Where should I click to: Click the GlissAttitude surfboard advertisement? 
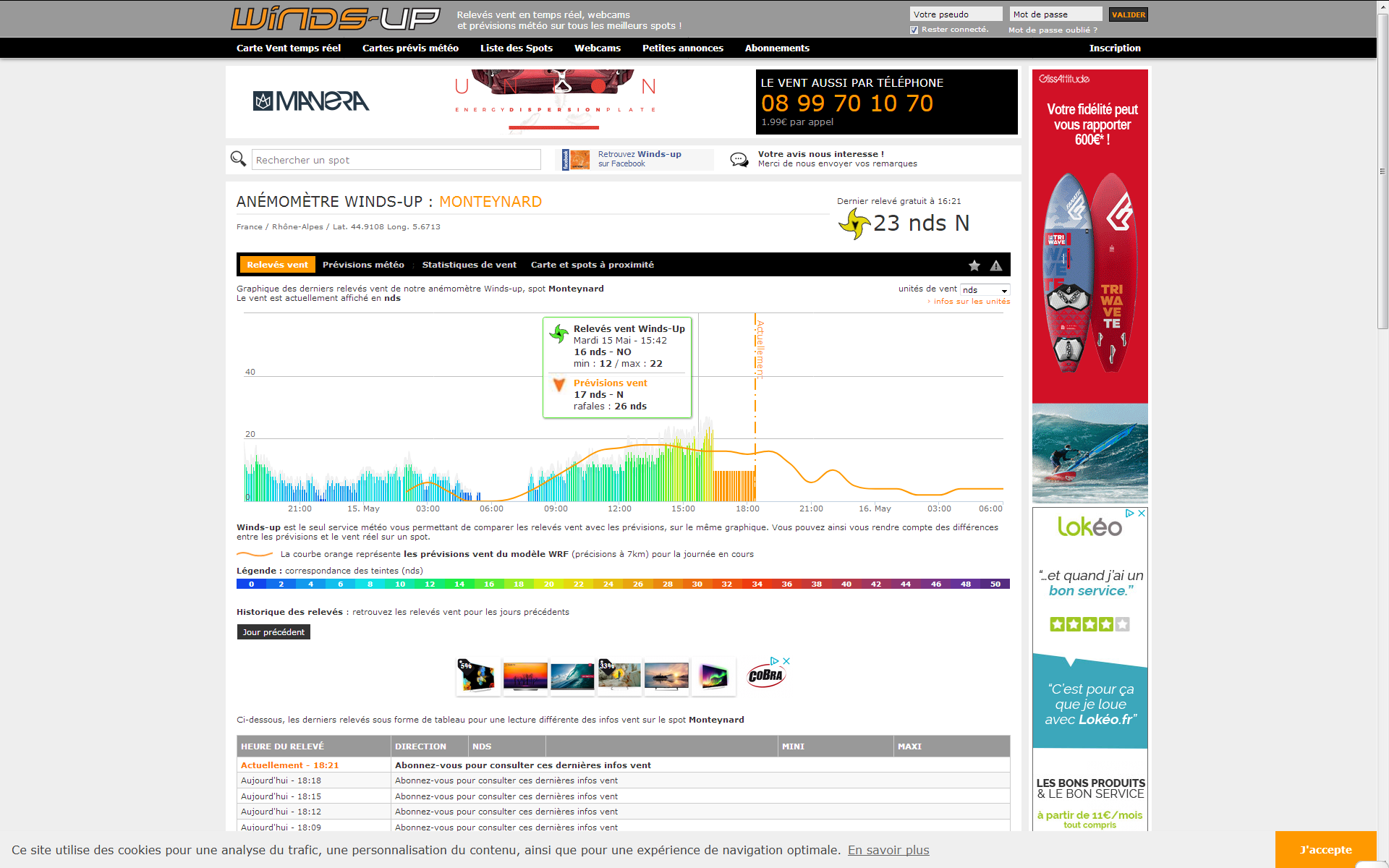(x=1090, y=237)
